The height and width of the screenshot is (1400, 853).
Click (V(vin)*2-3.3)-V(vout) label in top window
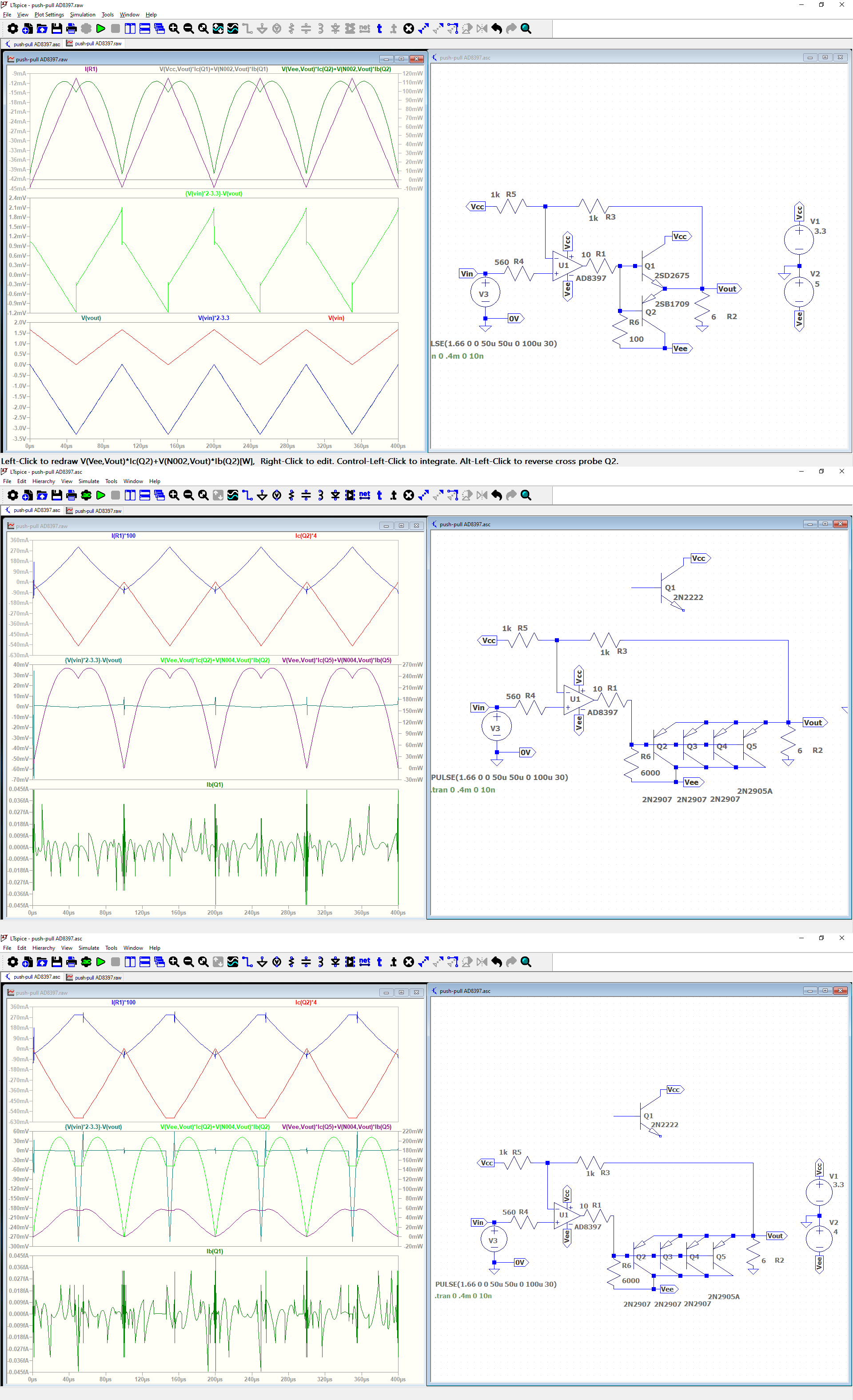click(x=214, y=194)
